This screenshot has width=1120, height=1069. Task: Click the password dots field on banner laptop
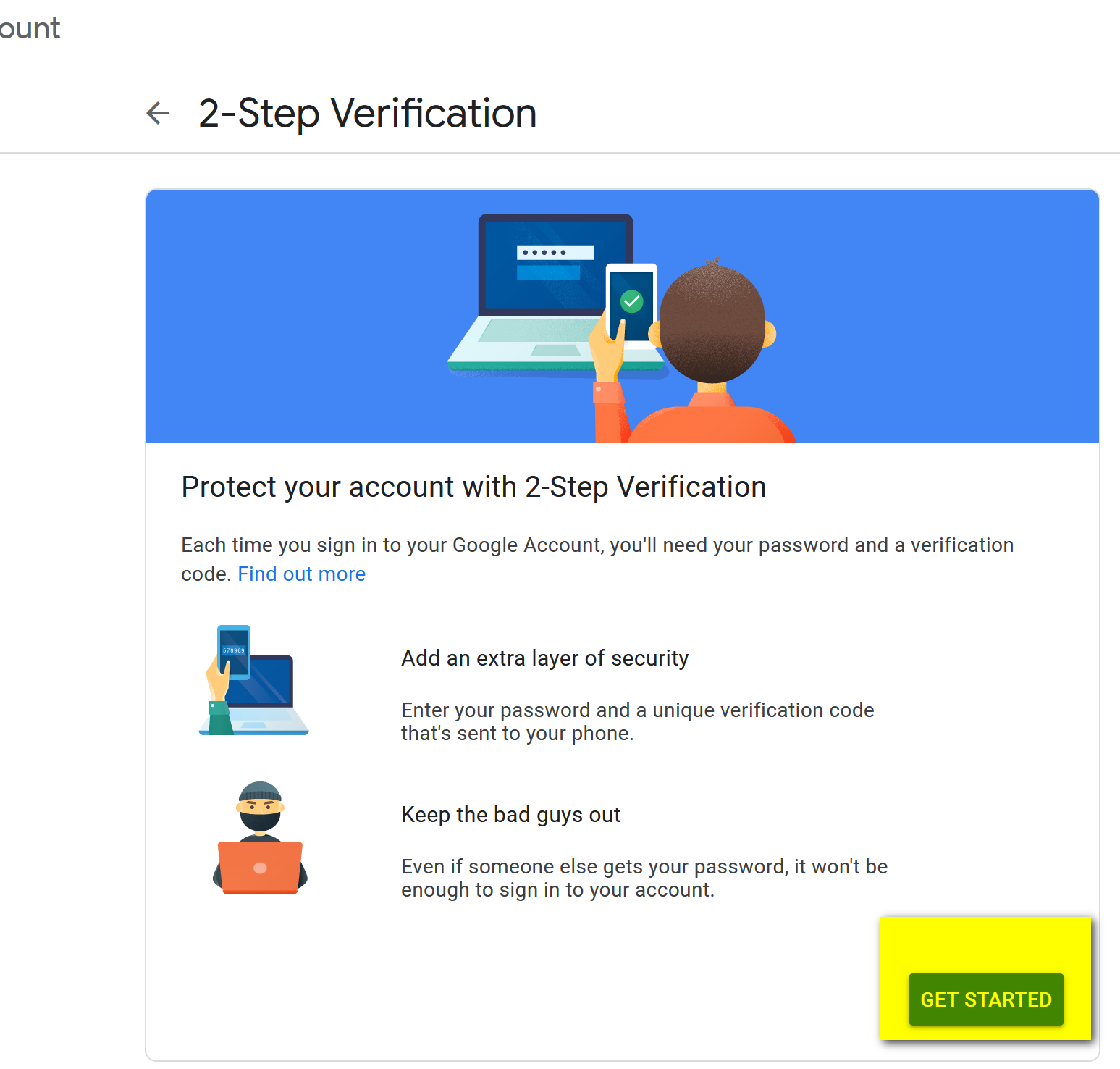click(x=555, y=253)
